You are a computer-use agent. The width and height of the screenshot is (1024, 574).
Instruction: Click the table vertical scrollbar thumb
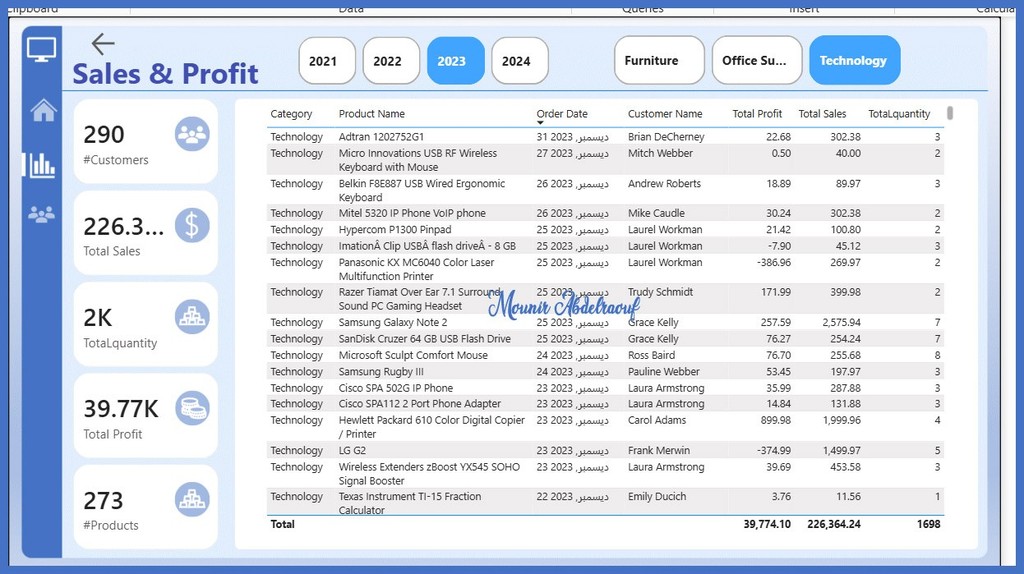950,113
